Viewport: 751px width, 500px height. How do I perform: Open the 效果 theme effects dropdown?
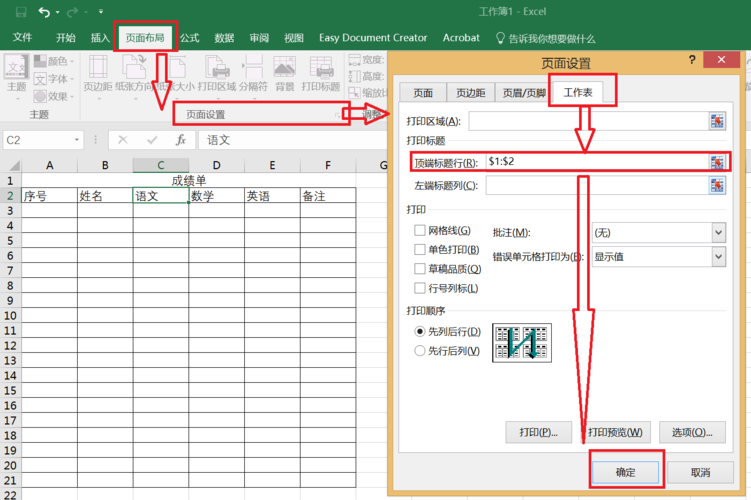[x=54, y=96]
